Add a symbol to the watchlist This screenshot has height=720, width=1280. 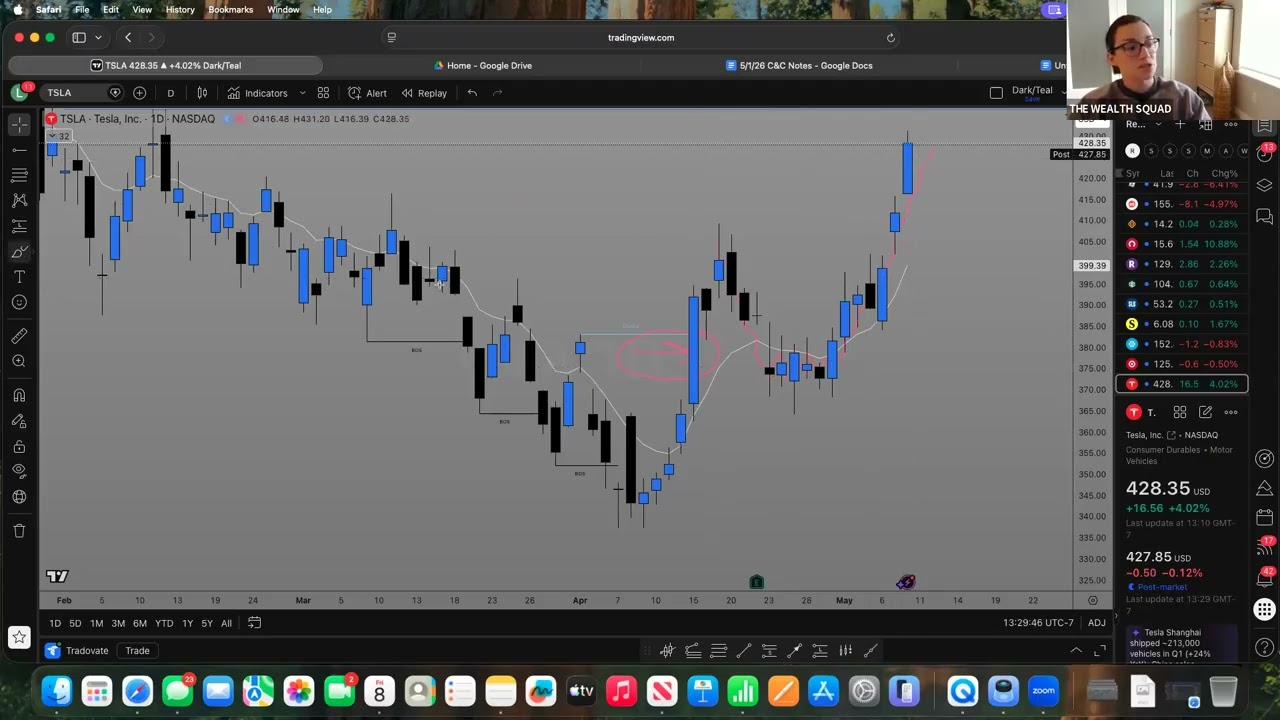point(1180,125)
